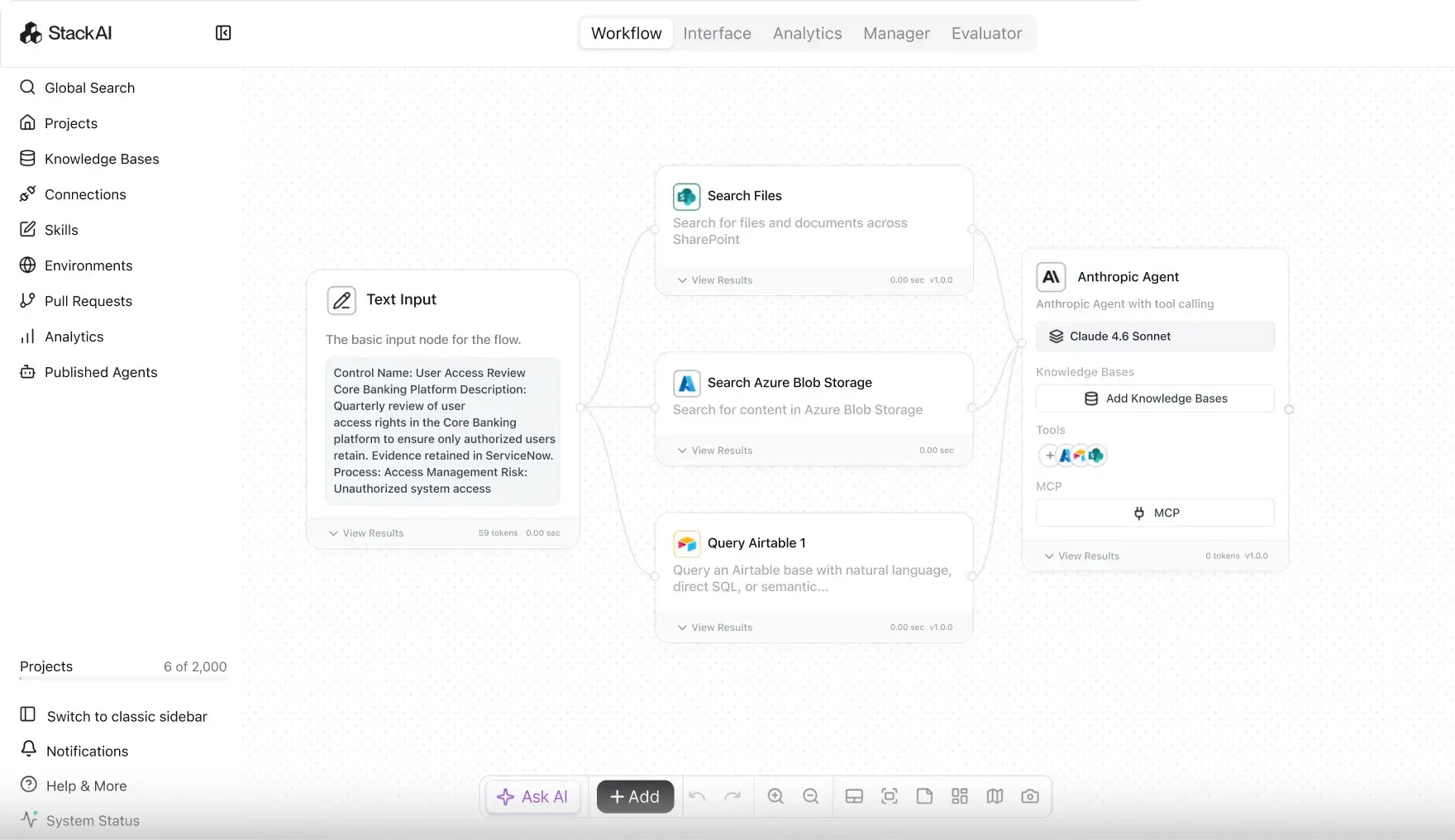
Task: Open the minimap icon in bottom toolbar
Action: coord(995,796)
